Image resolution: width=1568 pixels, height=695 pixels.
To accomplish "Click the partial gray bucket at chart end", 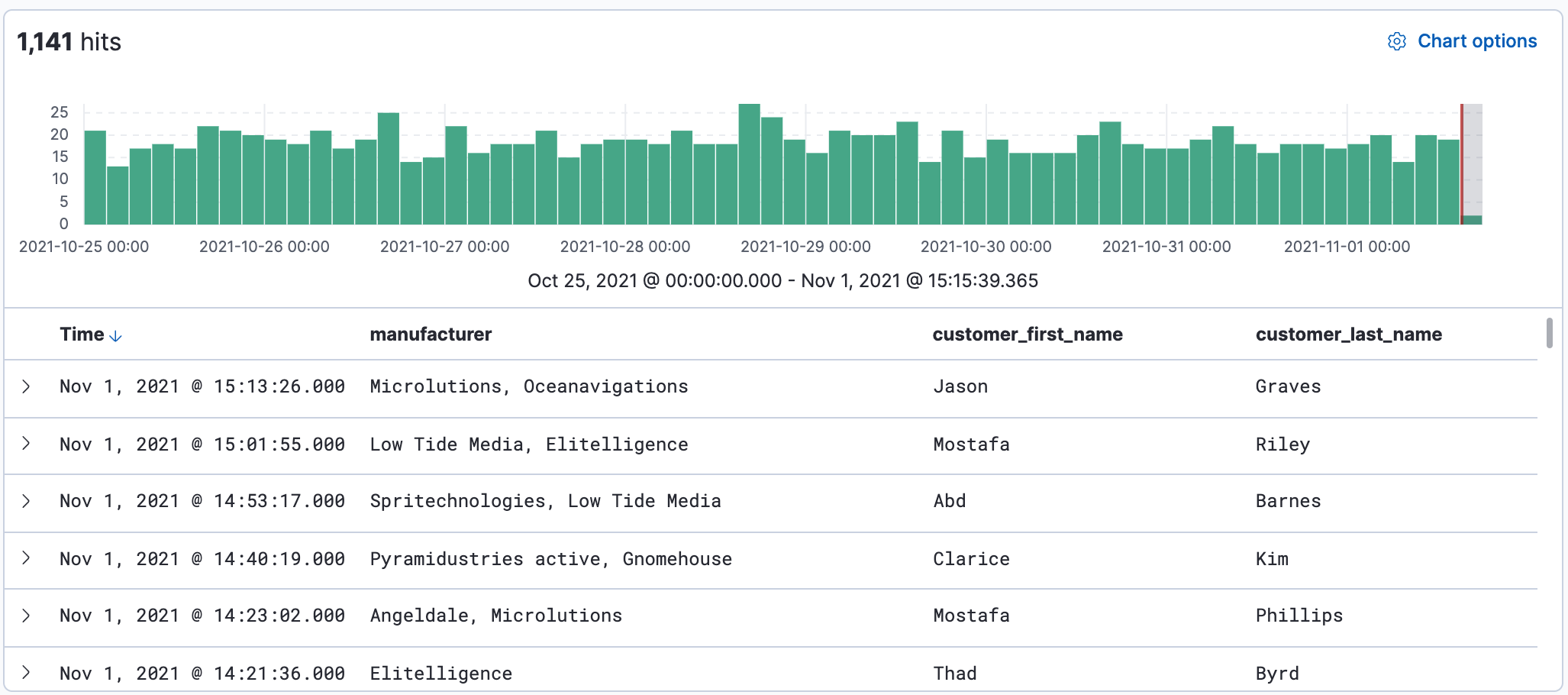I will (x=1473, y=219).
